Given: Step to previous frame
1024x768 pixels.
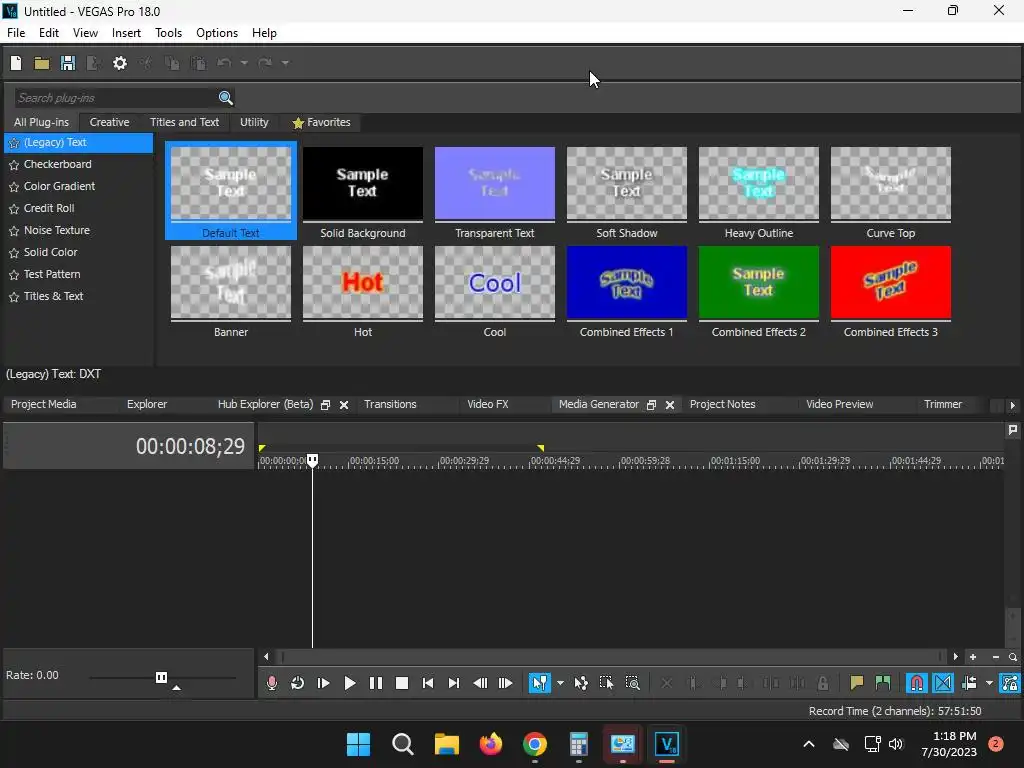Looking at the screenshot, I should tap(480, 683).
